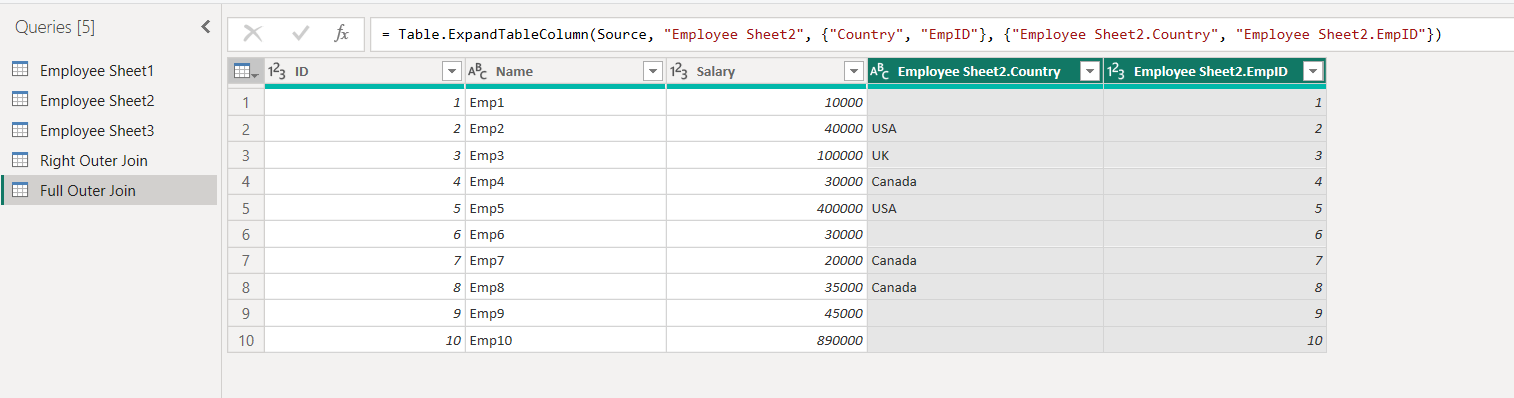Change Salary column data type icon
Viewport: 1514px width, 398px height.
click(679, 71)
